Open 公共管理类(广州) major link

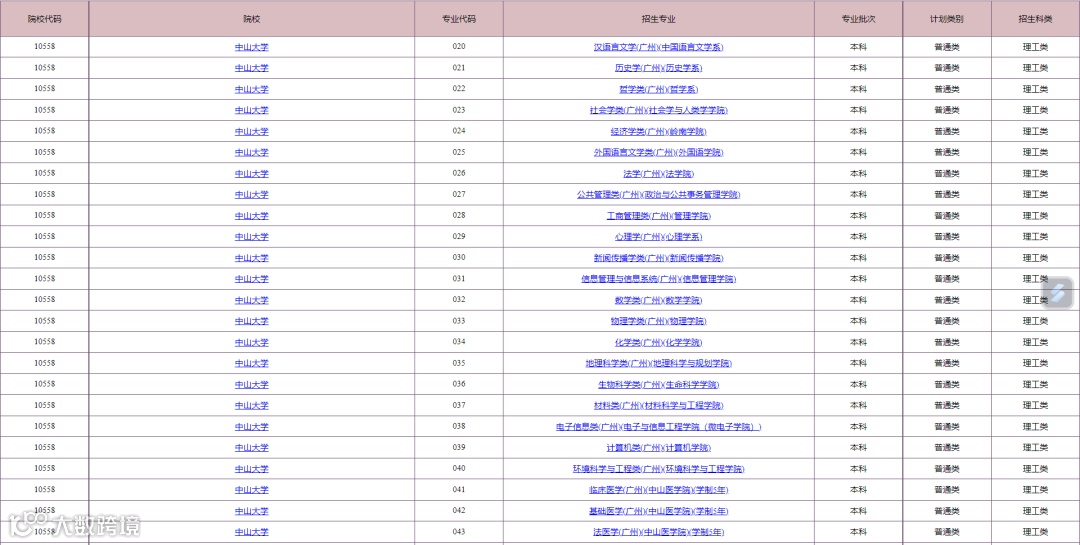(x=658, y=194)
